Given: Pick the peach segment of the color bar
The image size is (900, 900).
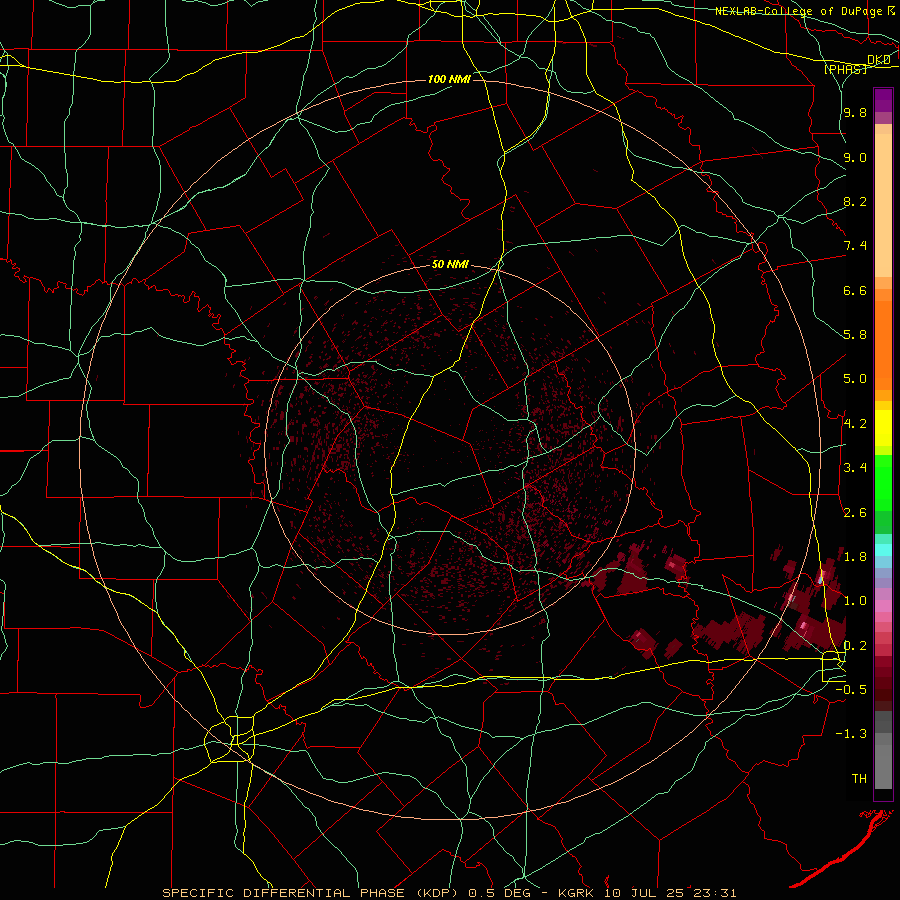Looking at the screenshot, I should (883, 205).
